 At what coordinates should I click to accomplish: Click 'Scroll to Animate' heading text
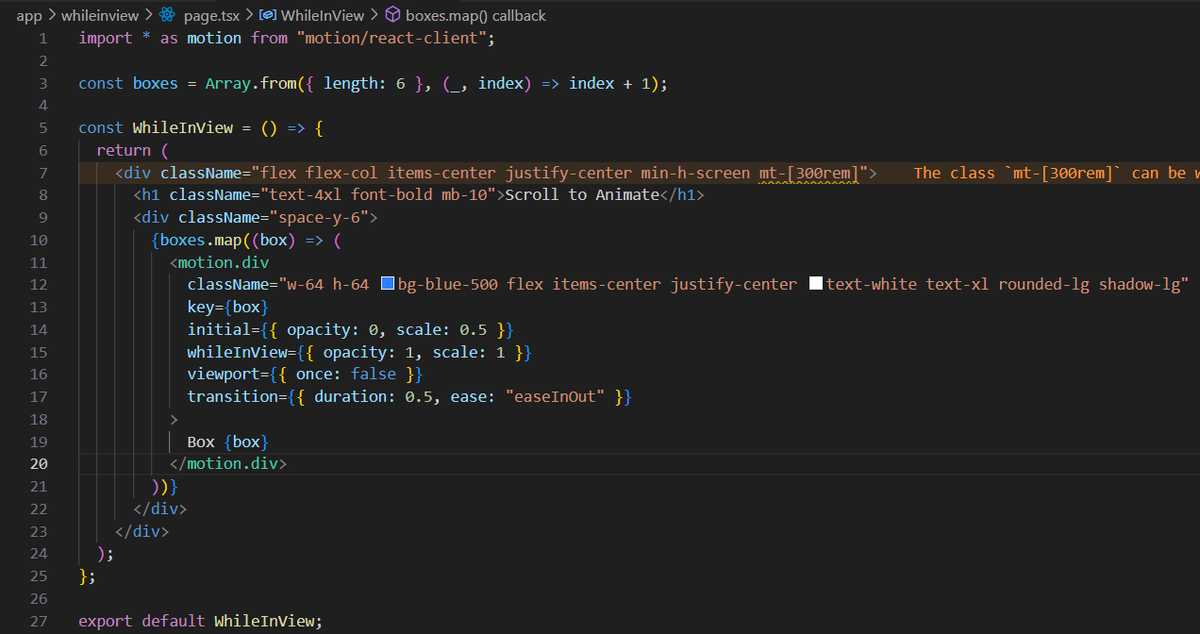click(x=582, y=195)
